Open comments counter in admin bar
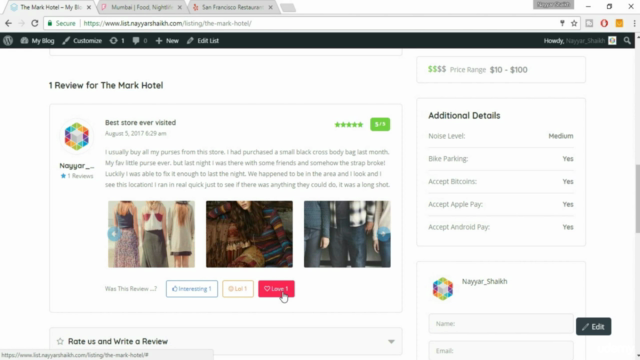640x360 pixels. [x=140, y=40]
